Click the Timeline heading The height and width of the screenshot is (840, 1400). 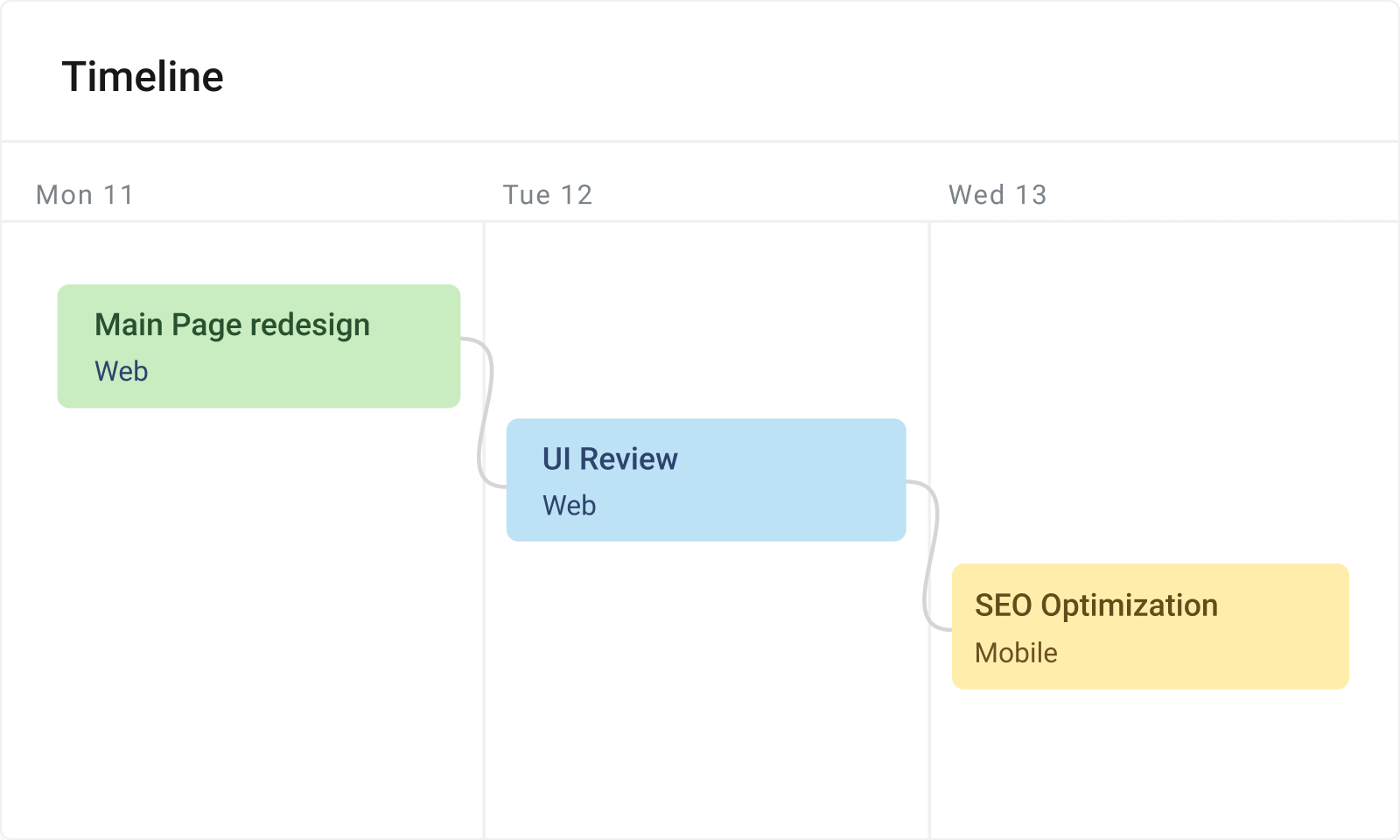(x=143, y=76)
